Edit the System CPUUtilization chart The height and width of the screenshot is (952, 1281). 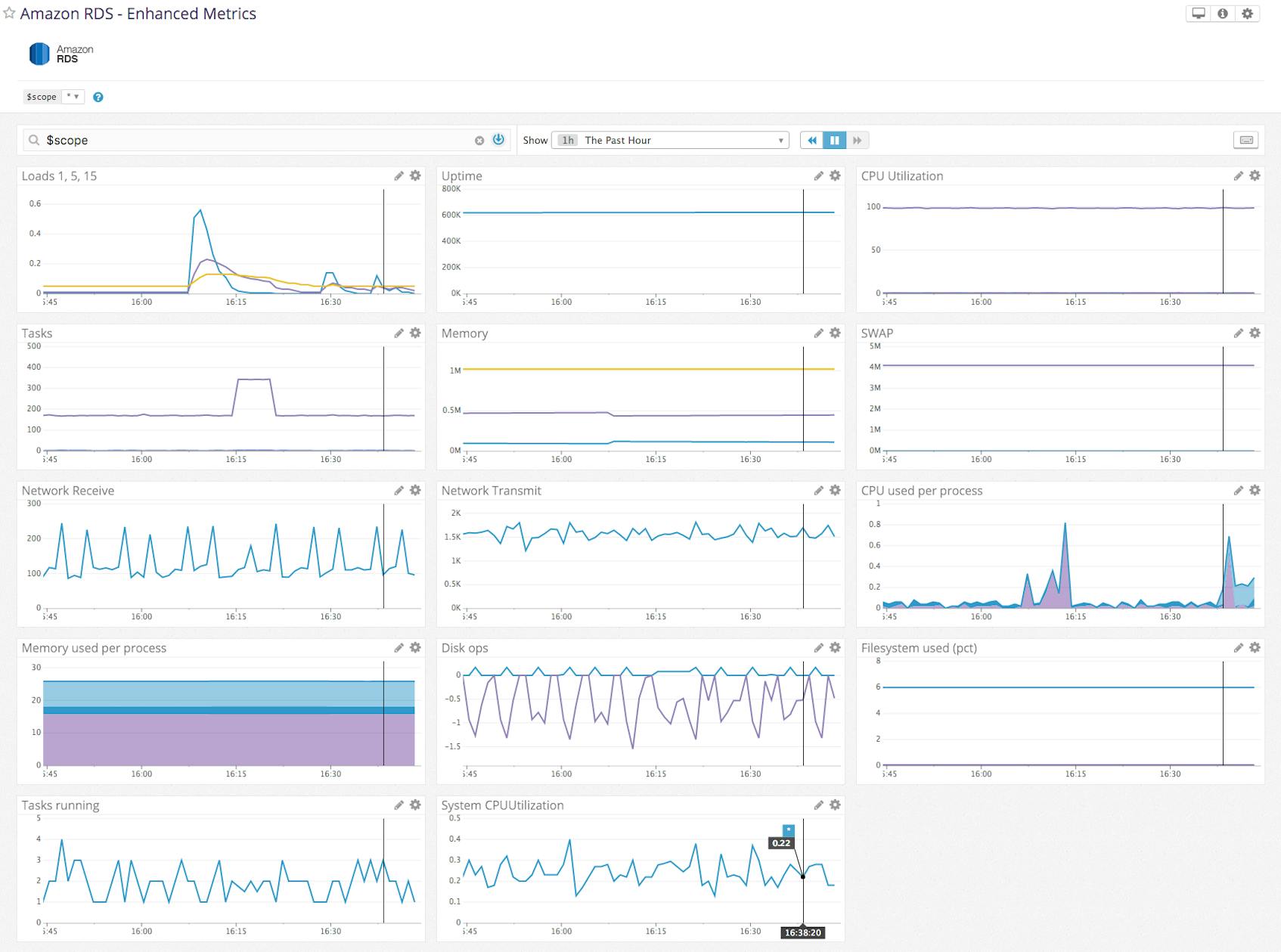819,805
